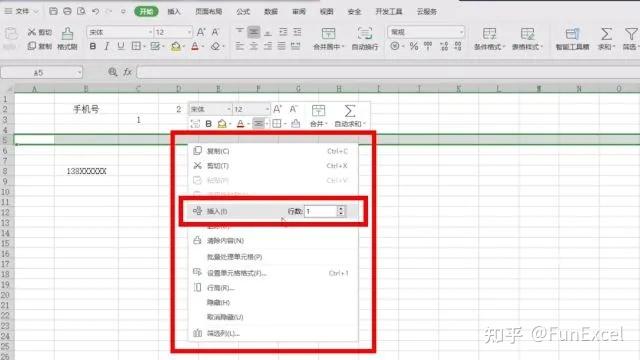640x360 pixels.
Task: Click the Save icon in quick access toolbar
Action: pyautogui.click(x=53, y=11)
